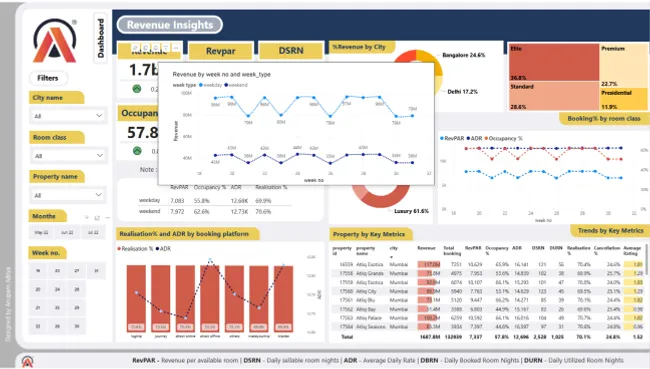The image size is (650, 369).
Task: Click the green up-arrow under Revenue value
Action: [137, 89]
